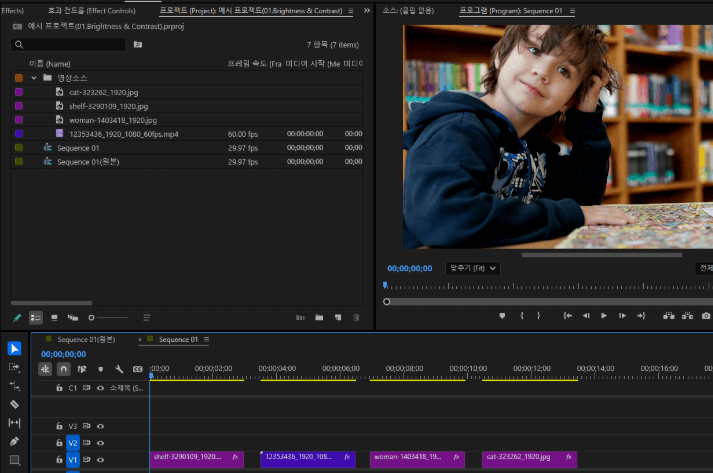Image resolution: width=713 pixels, height=473 pixels.
Task: Click the violet label swatch of cat-323262_1920.jpg
Action: (19, 91)
